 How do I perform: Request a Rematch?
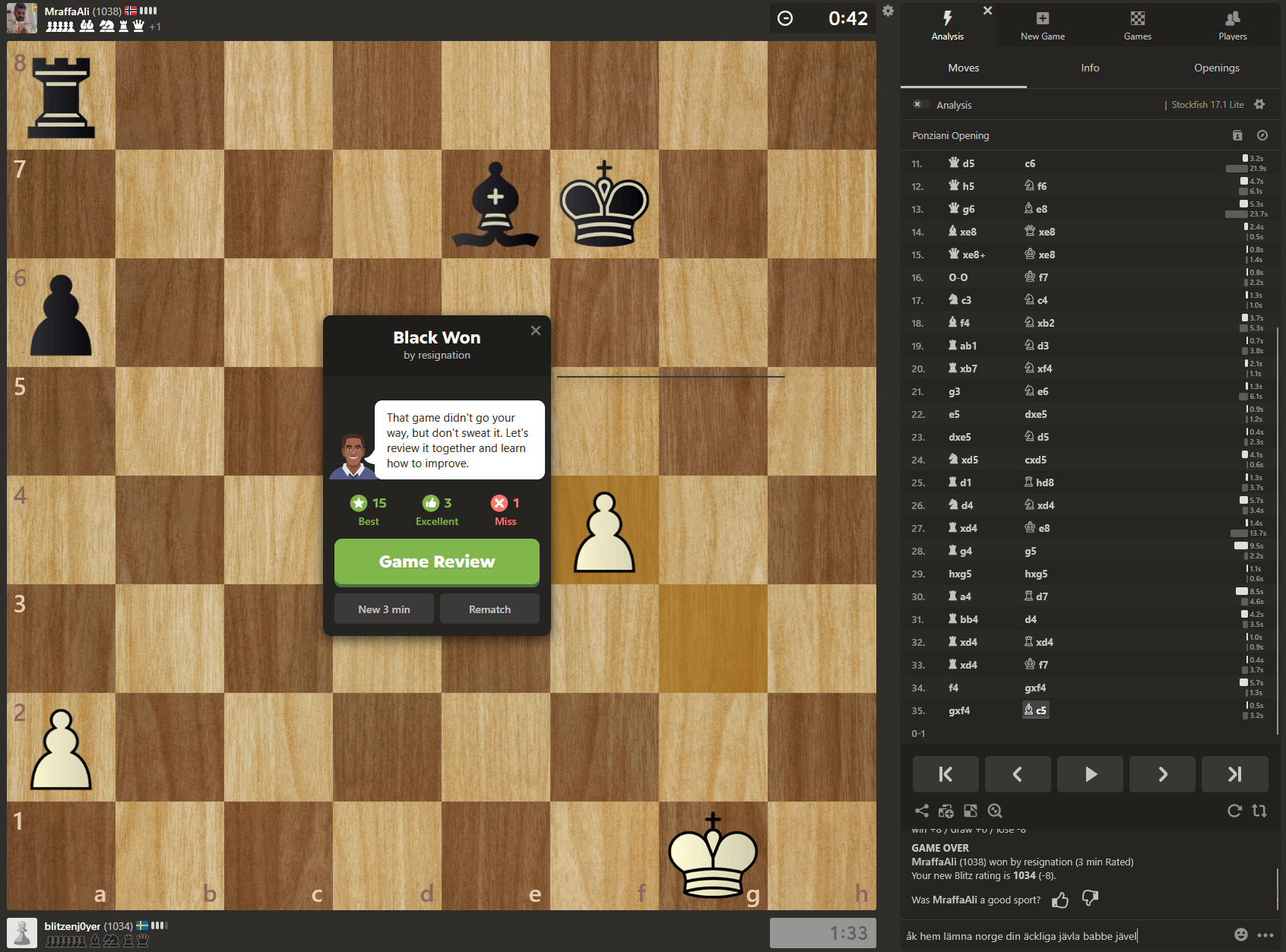(x=489, y=609)
